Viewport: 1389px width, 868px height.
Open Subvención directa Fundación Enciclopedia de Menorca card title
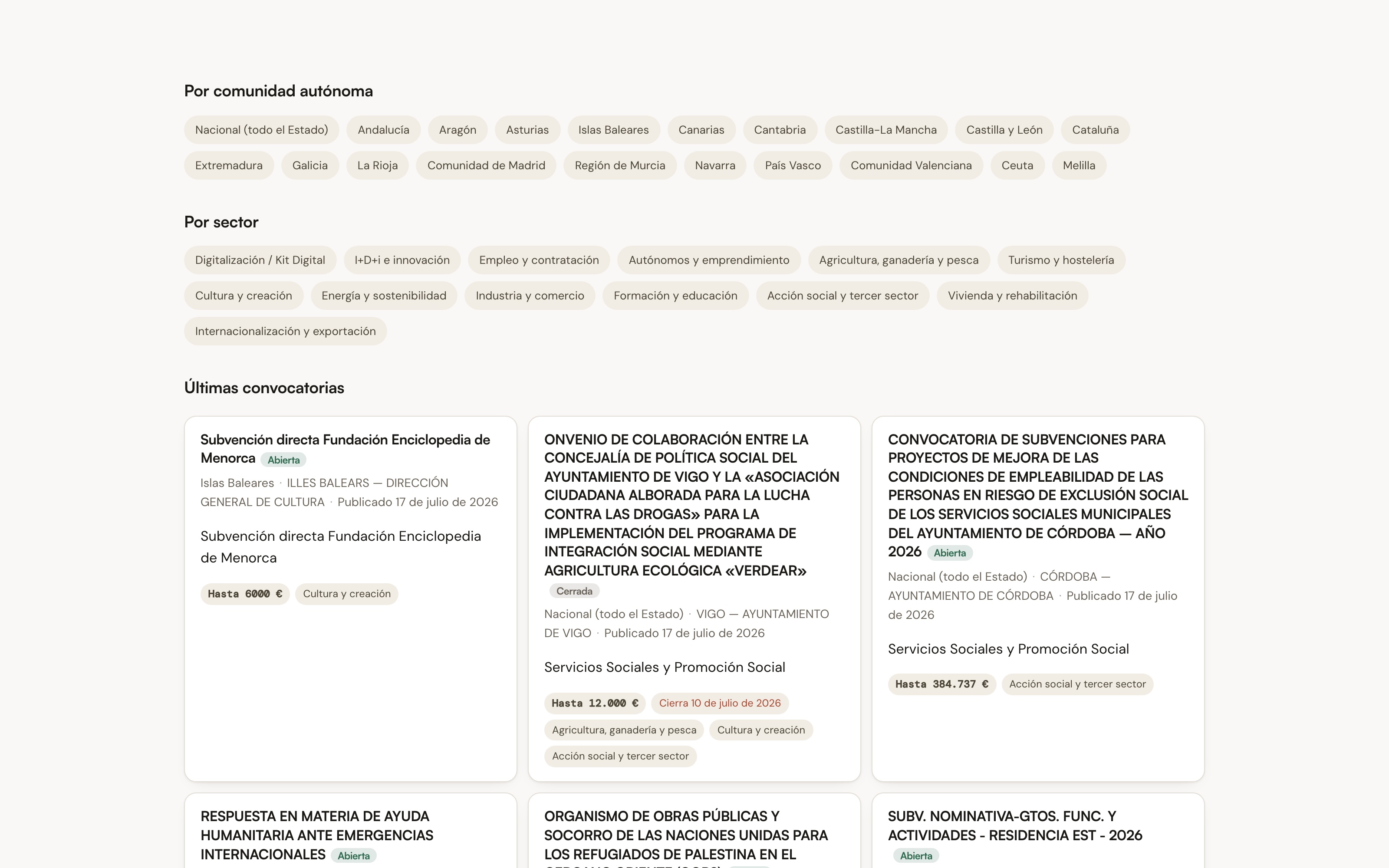(x=345, y=449)
